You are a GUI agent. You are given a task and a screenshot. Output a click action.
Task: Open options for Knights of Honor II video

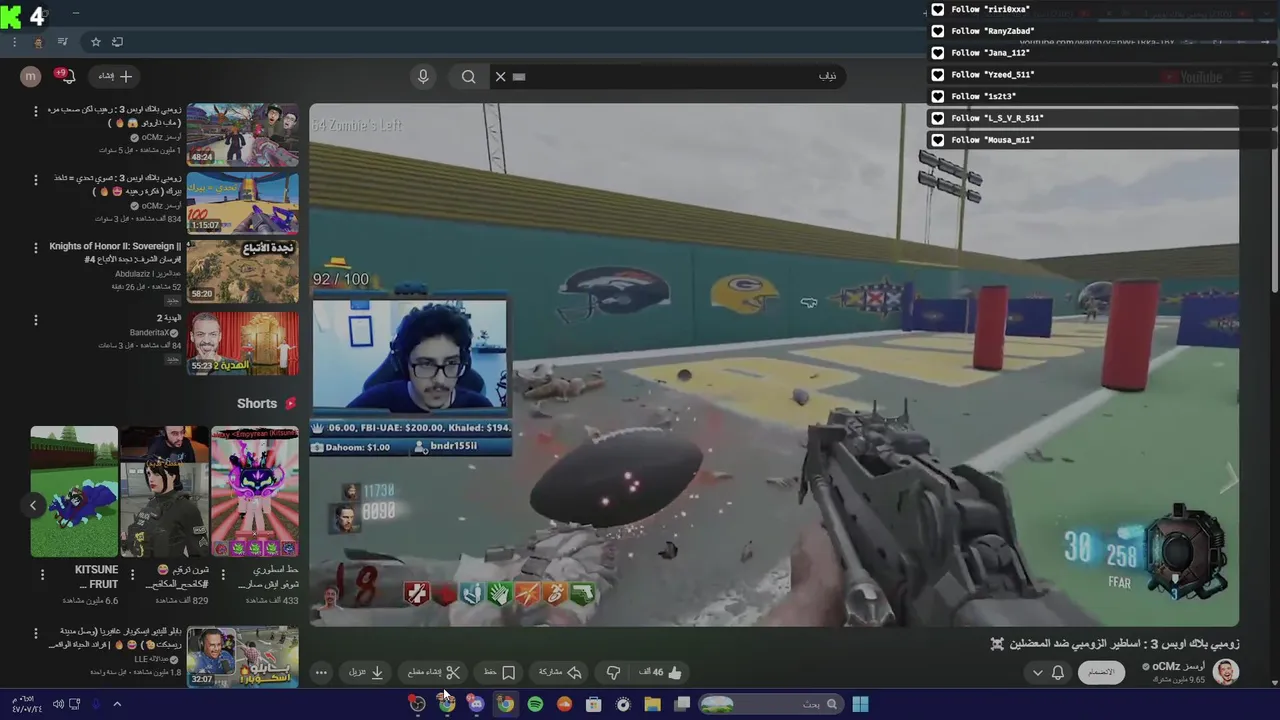36,248
